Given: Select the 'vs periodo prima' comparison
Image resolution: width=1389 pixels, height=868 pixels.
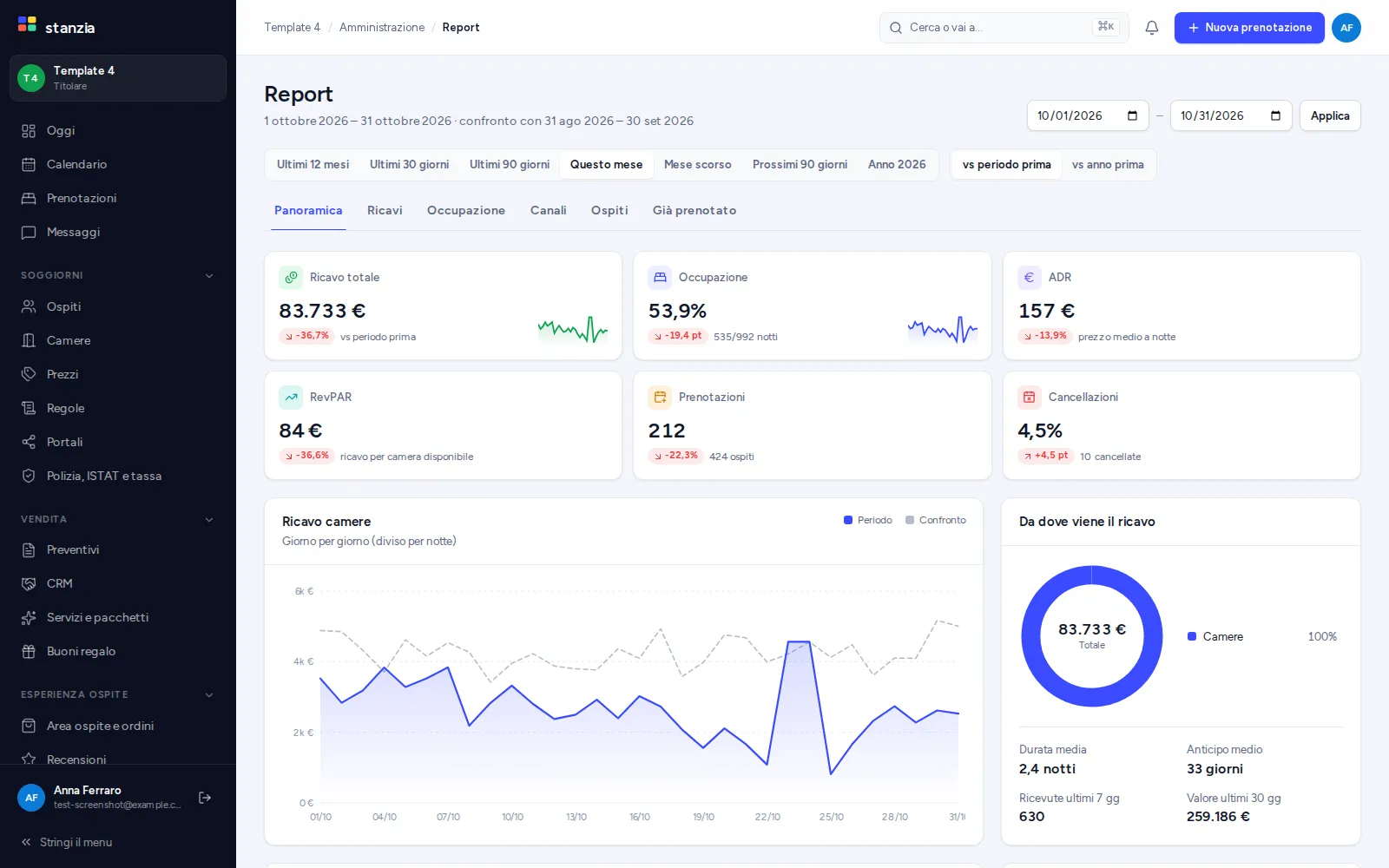Looking at the screenshot, I should (1006, 164).
